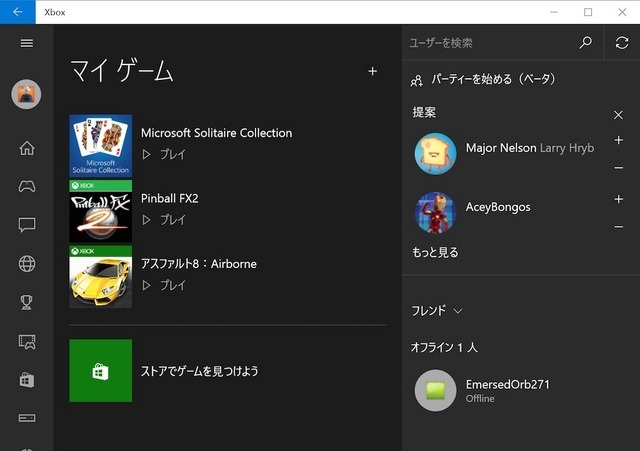
Task: Open Game DVR icon in sidebar
Action: (x=27, y=342)
